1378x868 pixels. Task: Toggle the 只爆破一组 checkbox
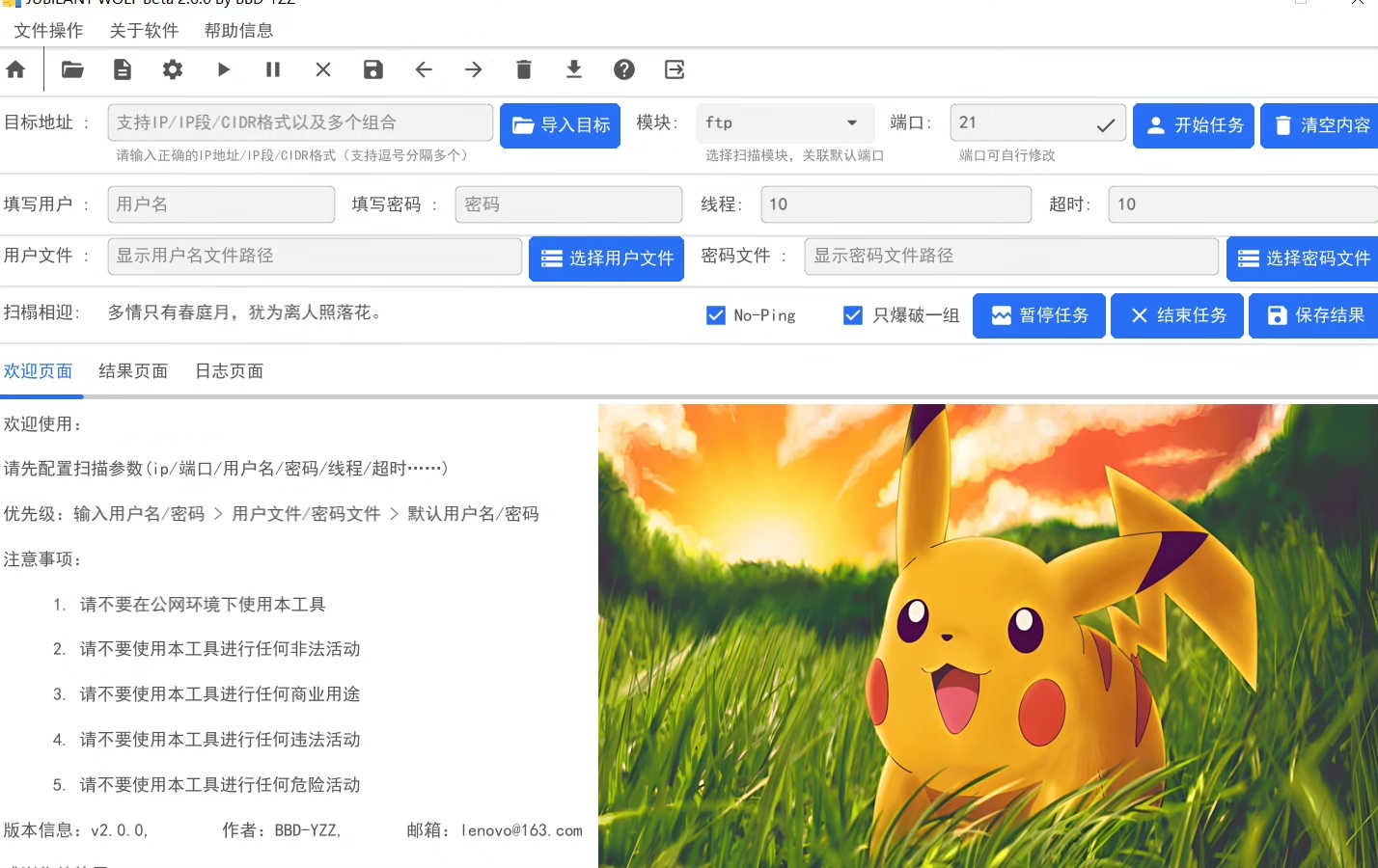pos(853,315)
